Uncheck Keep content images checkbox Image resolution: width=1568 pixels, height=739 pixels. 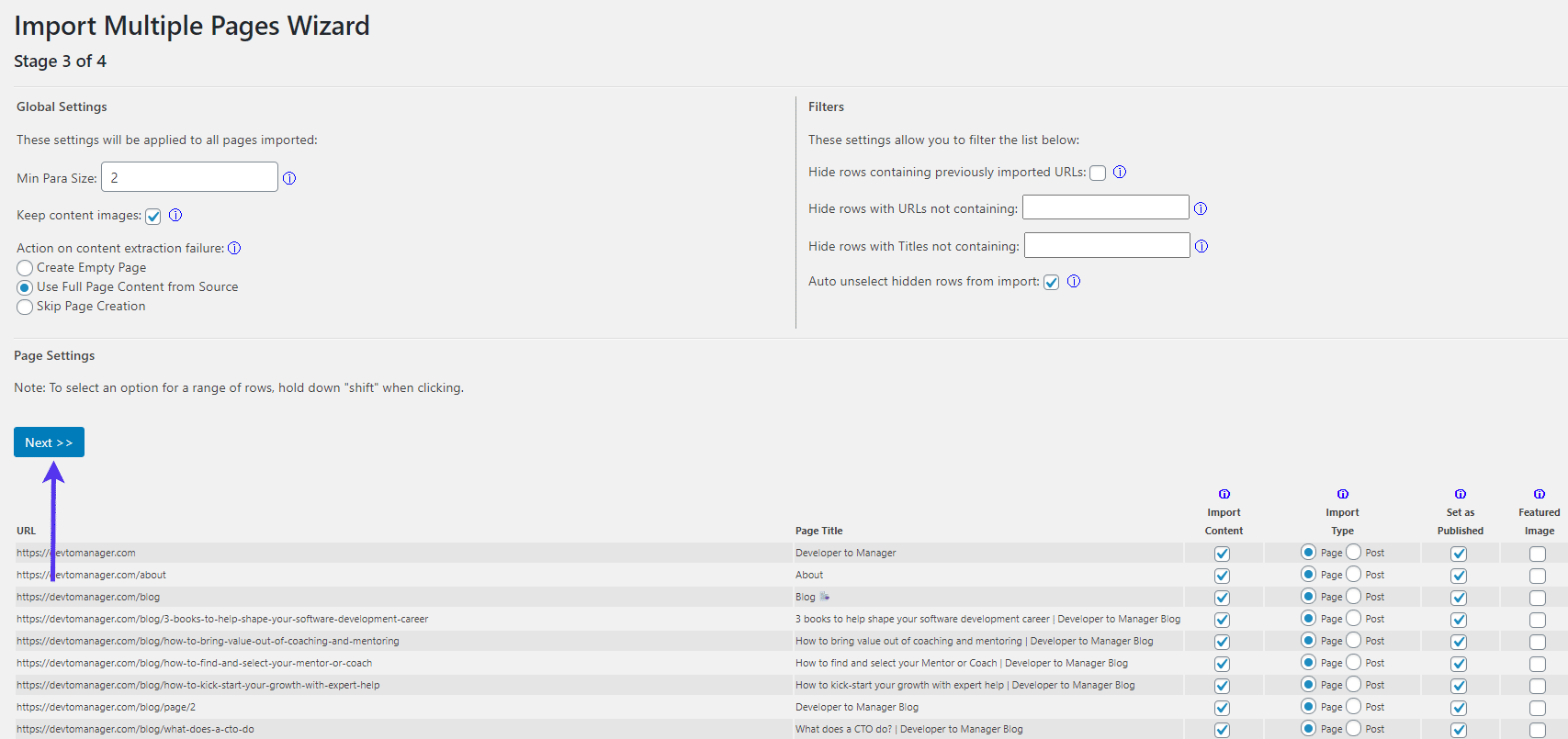point(153,216)
